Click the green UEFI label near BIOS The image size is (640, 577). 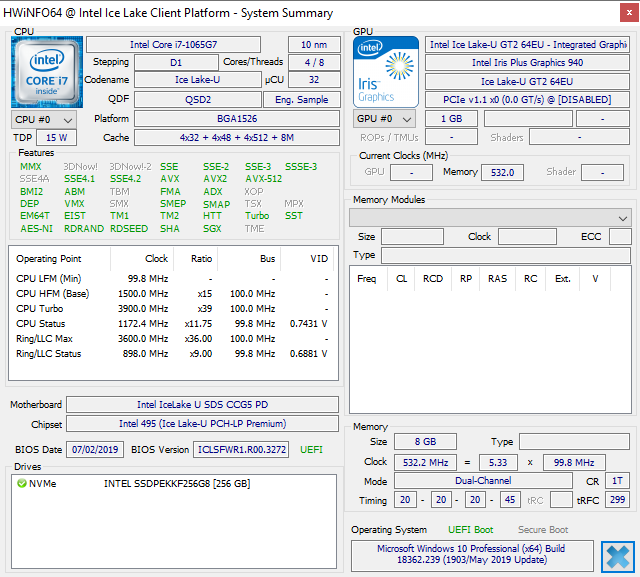pos(311,450)
